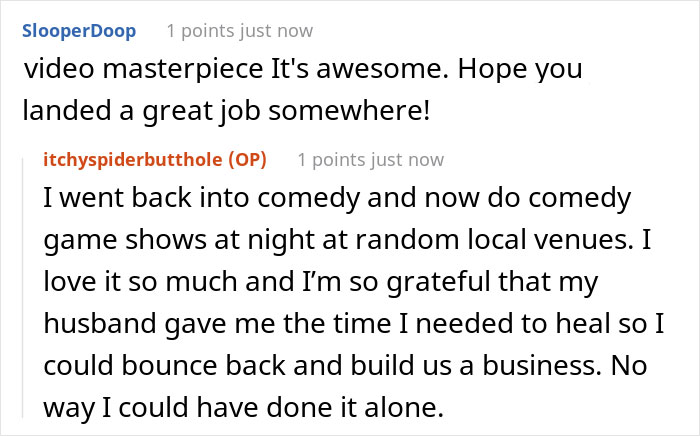Viewport: 700px width, 436px height.
Task: Open SlooperDoop's user profile
Action: (82, 32)
